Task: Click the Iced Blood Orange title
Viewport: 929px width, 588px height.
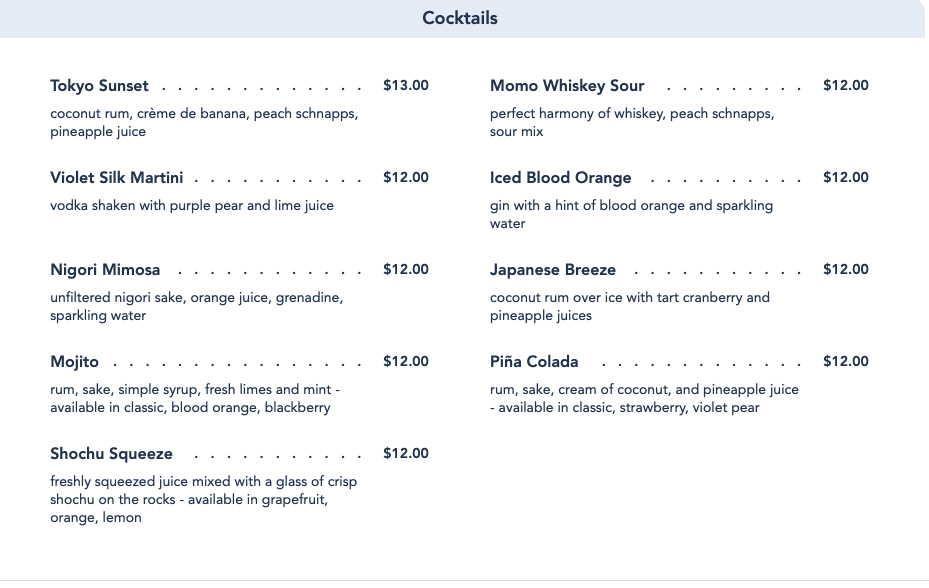Action: [x=561, y=178]
